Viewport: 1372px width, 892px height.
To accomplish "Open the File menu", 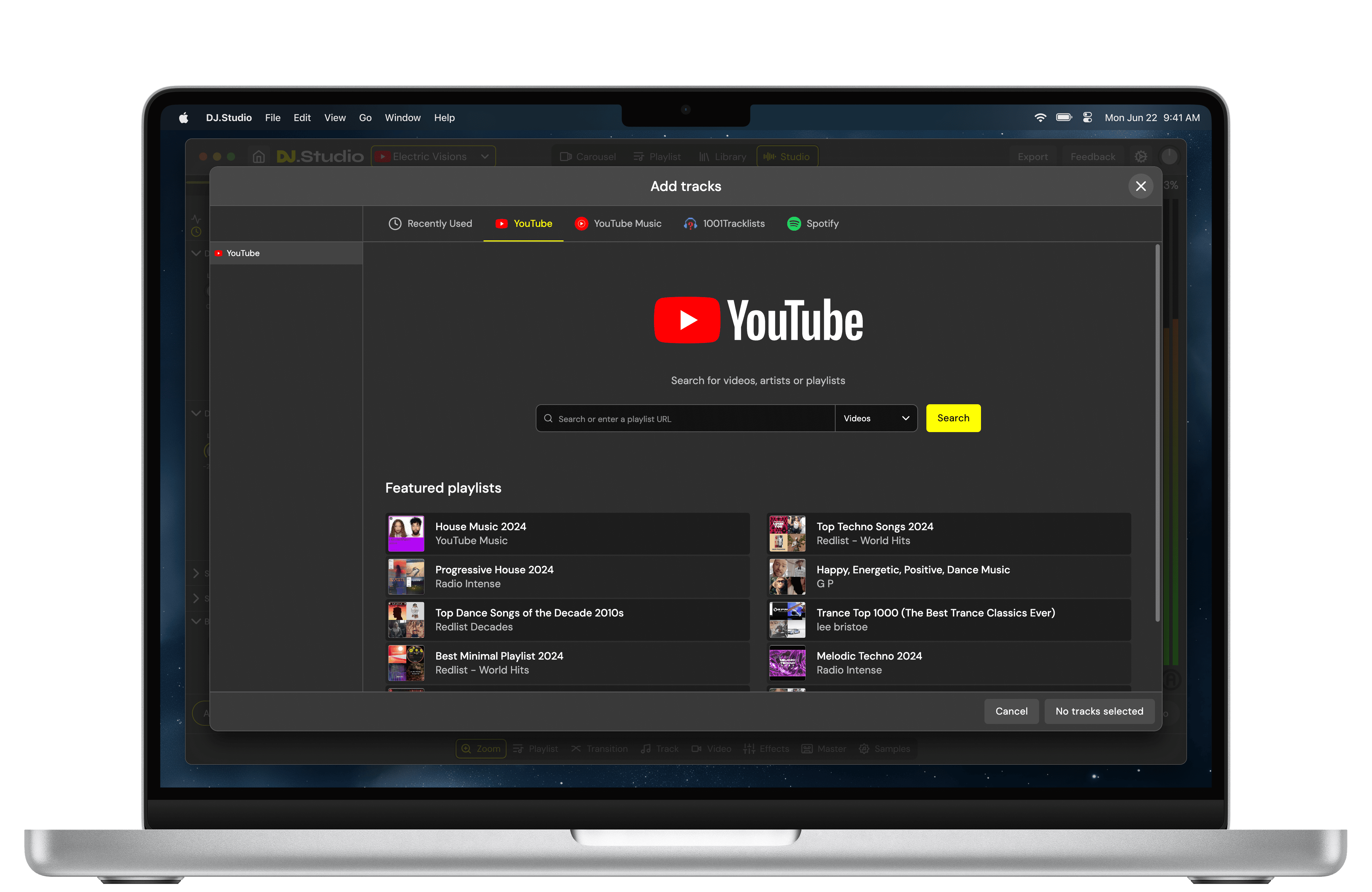I will coord(273,118).
